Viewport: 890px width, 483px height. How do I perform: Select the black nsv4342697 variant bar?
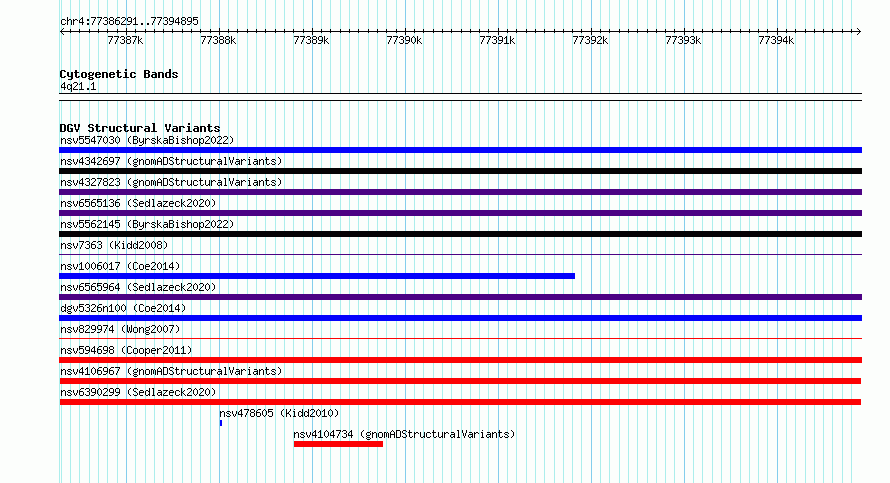[460, 171]
